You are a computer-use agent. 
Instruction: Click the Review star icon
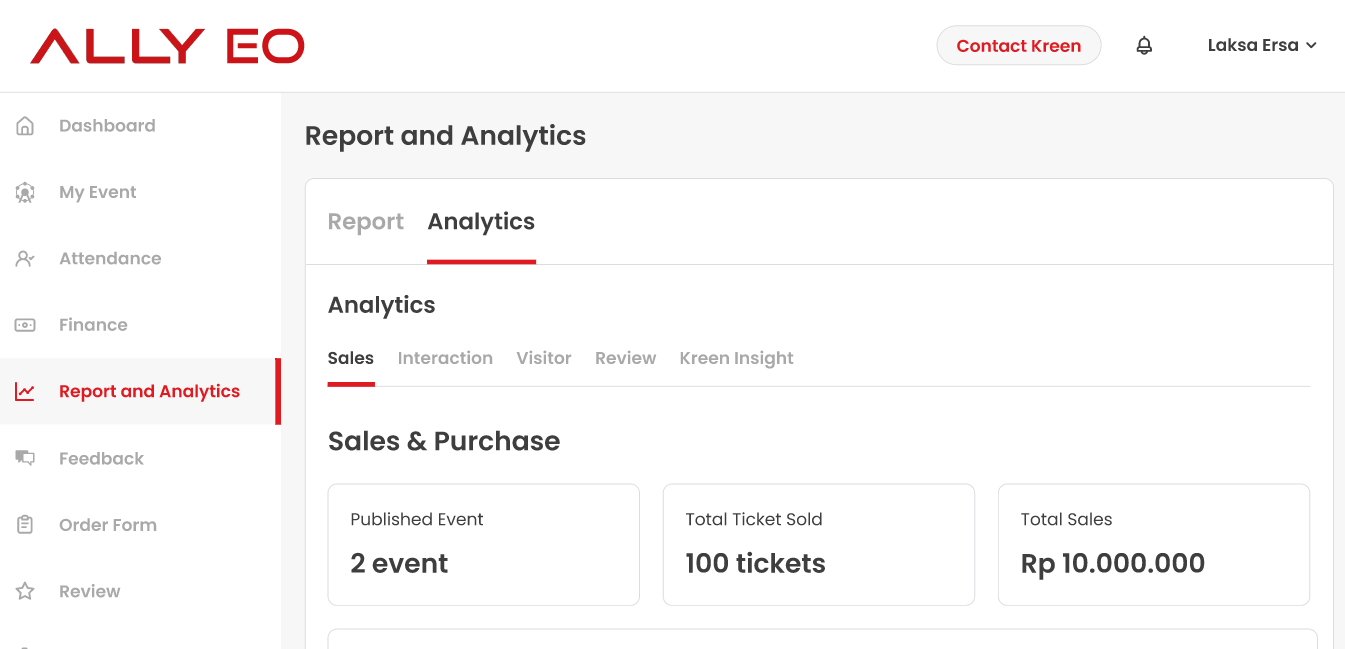click(x=25, y=592)
